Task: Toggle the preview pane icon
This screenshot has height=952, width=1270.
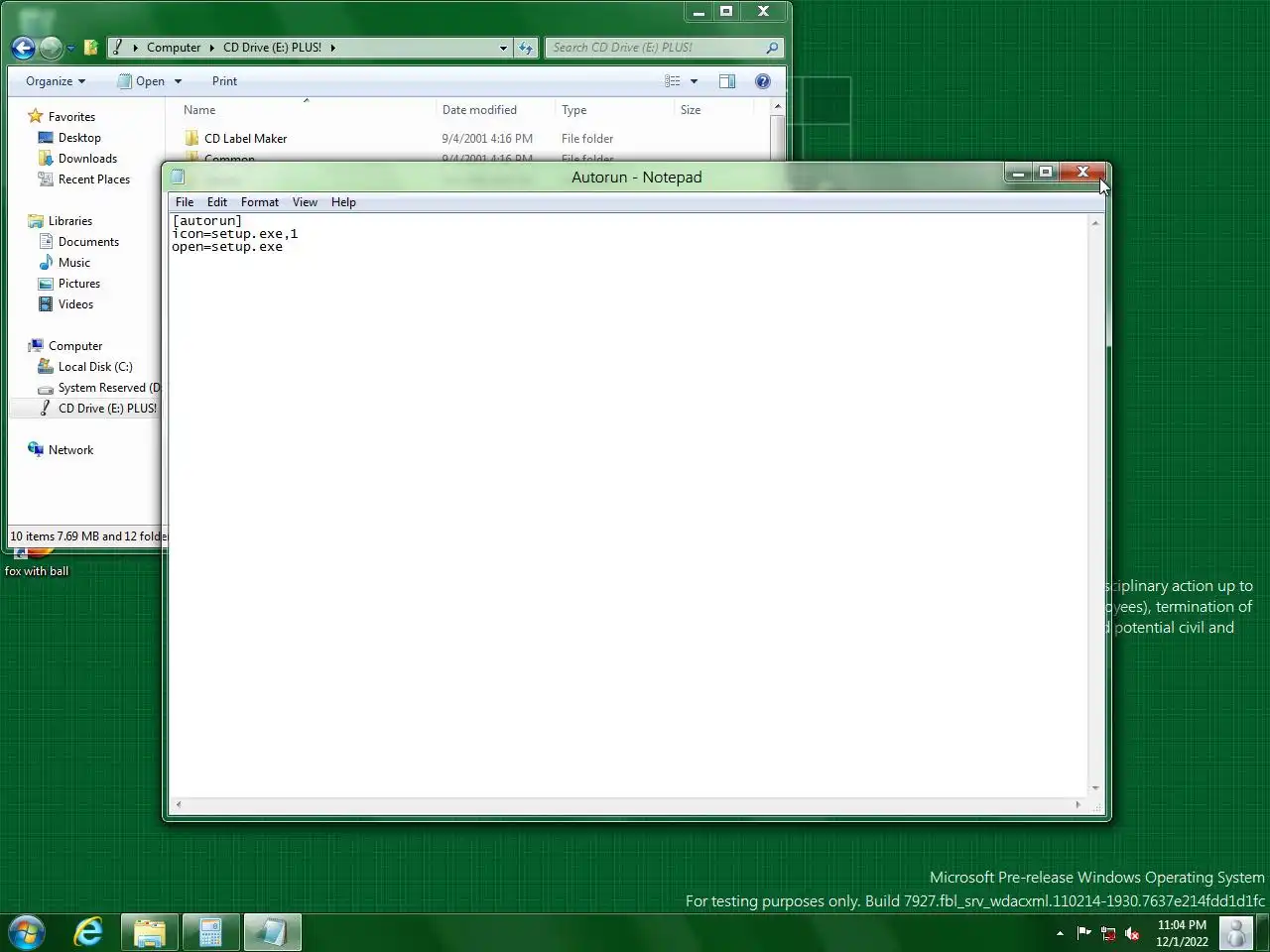Action: point(727,81)
